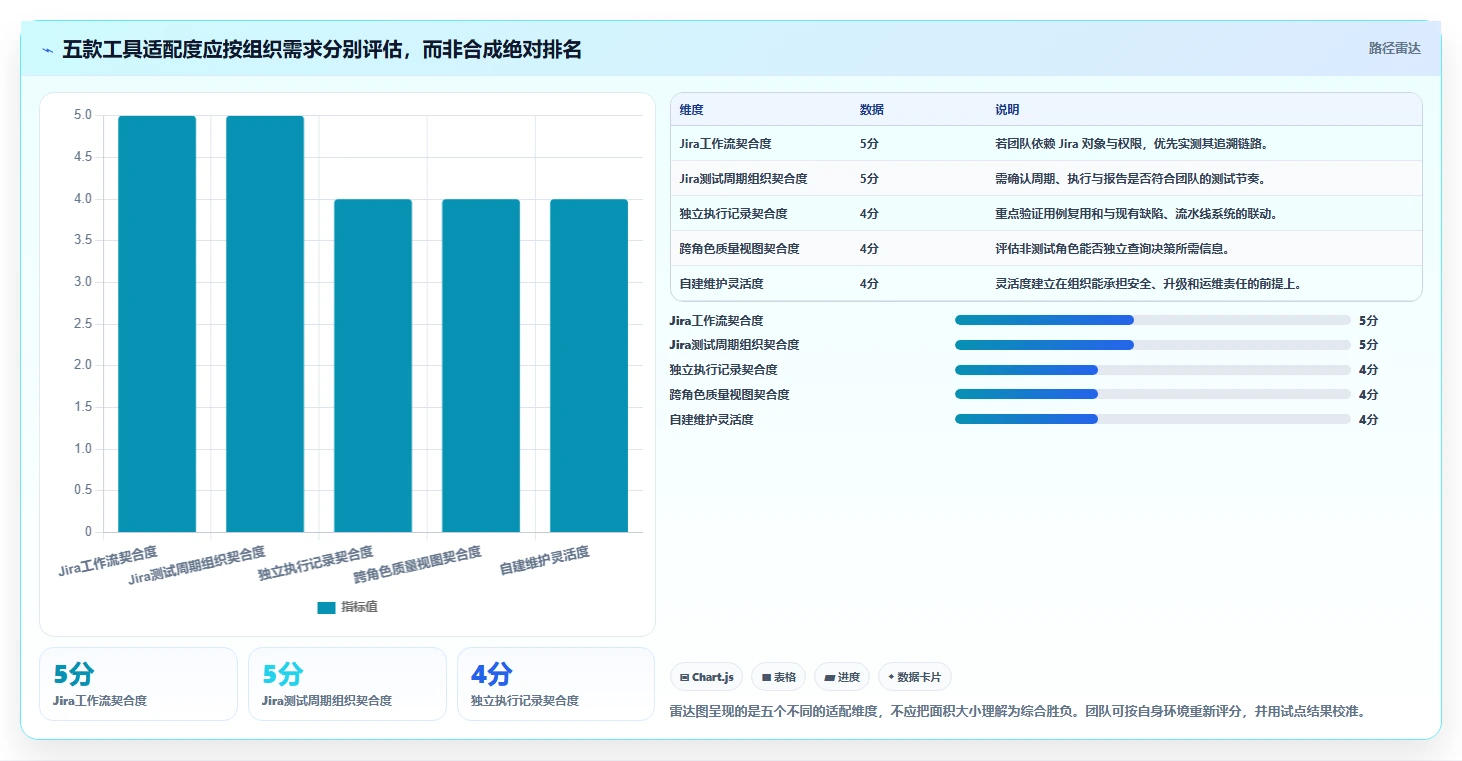Click the Jira工作流契合度 progress bar
1462x761 pixels.
pyautogui.click(x=1152, y=320)
